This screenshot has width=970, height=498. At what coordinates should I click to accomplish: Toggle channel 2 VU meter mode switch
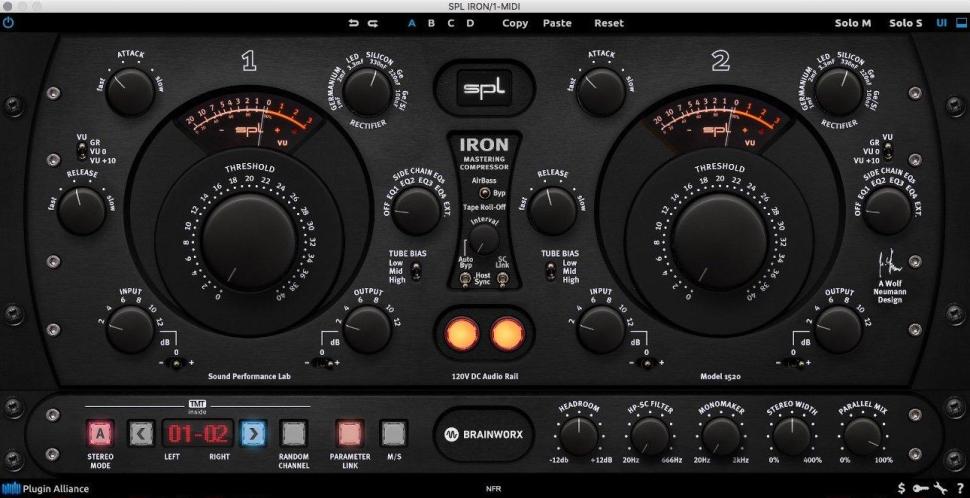[887, 150]
